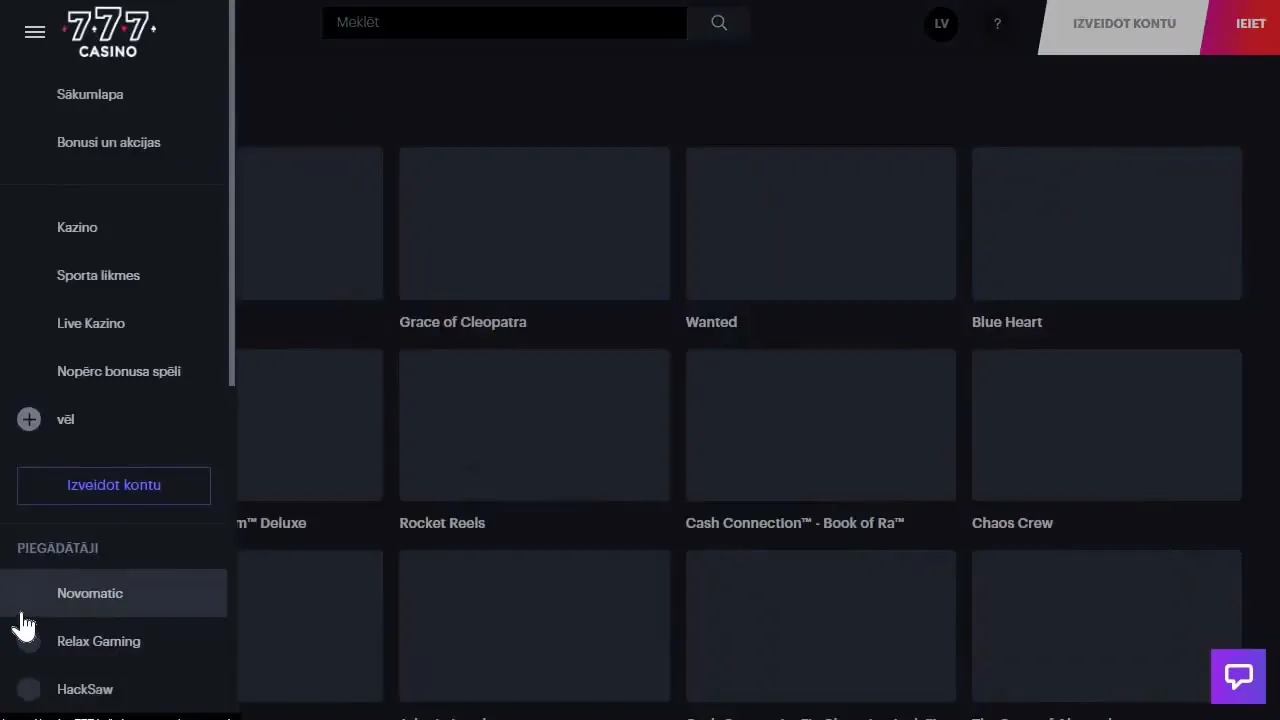This screenshot has height=720, width=1280.
Task: Open Nopērc bonusa spēli
Action: 119,371
